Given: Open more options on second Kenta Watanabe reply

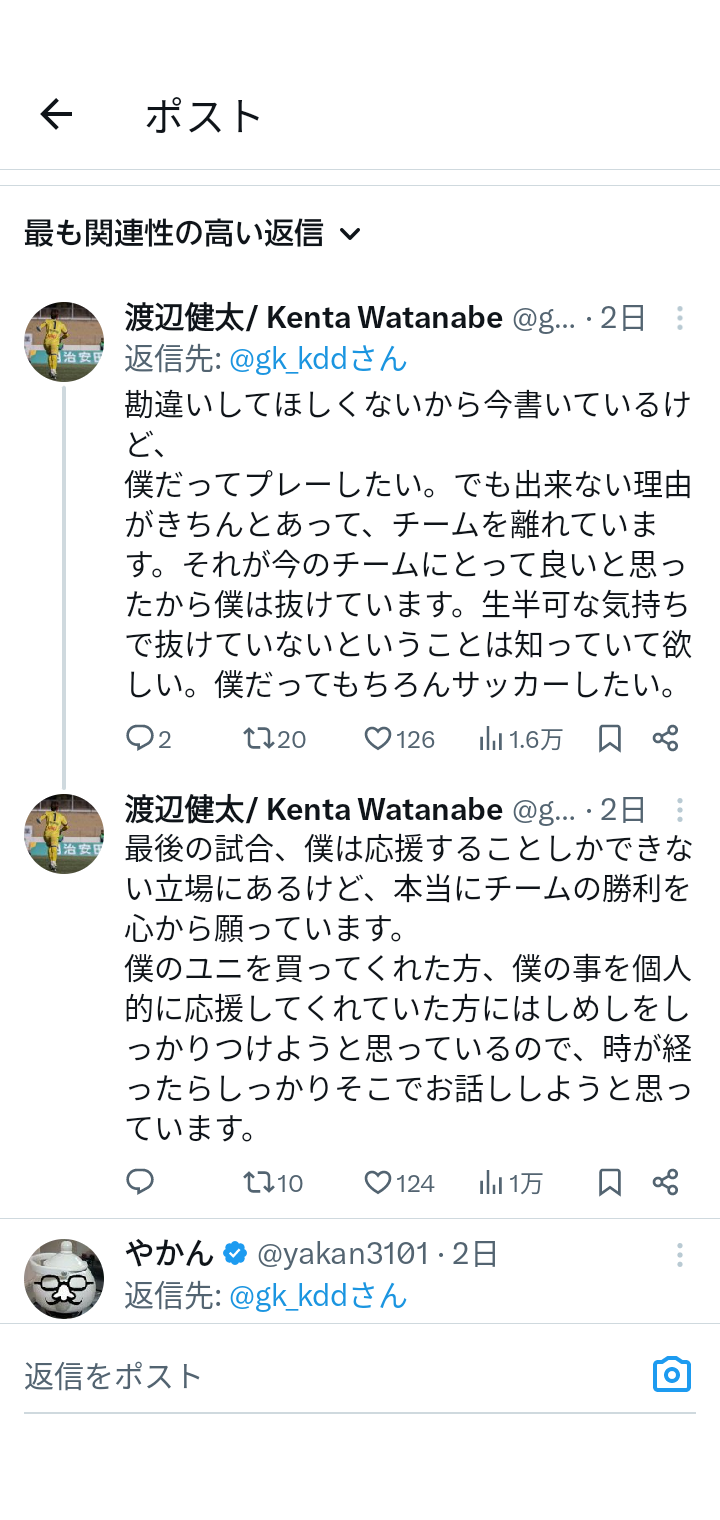Looking at the screenshot, I should [x=680, y=810].
